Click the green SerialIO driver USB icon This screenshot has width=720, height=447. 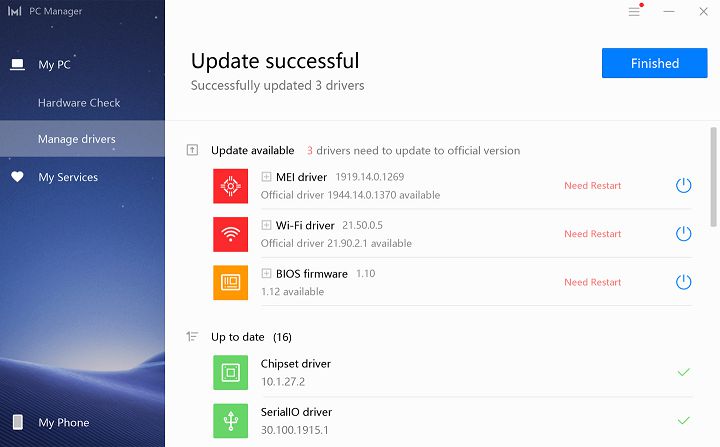tap(231, 421)
